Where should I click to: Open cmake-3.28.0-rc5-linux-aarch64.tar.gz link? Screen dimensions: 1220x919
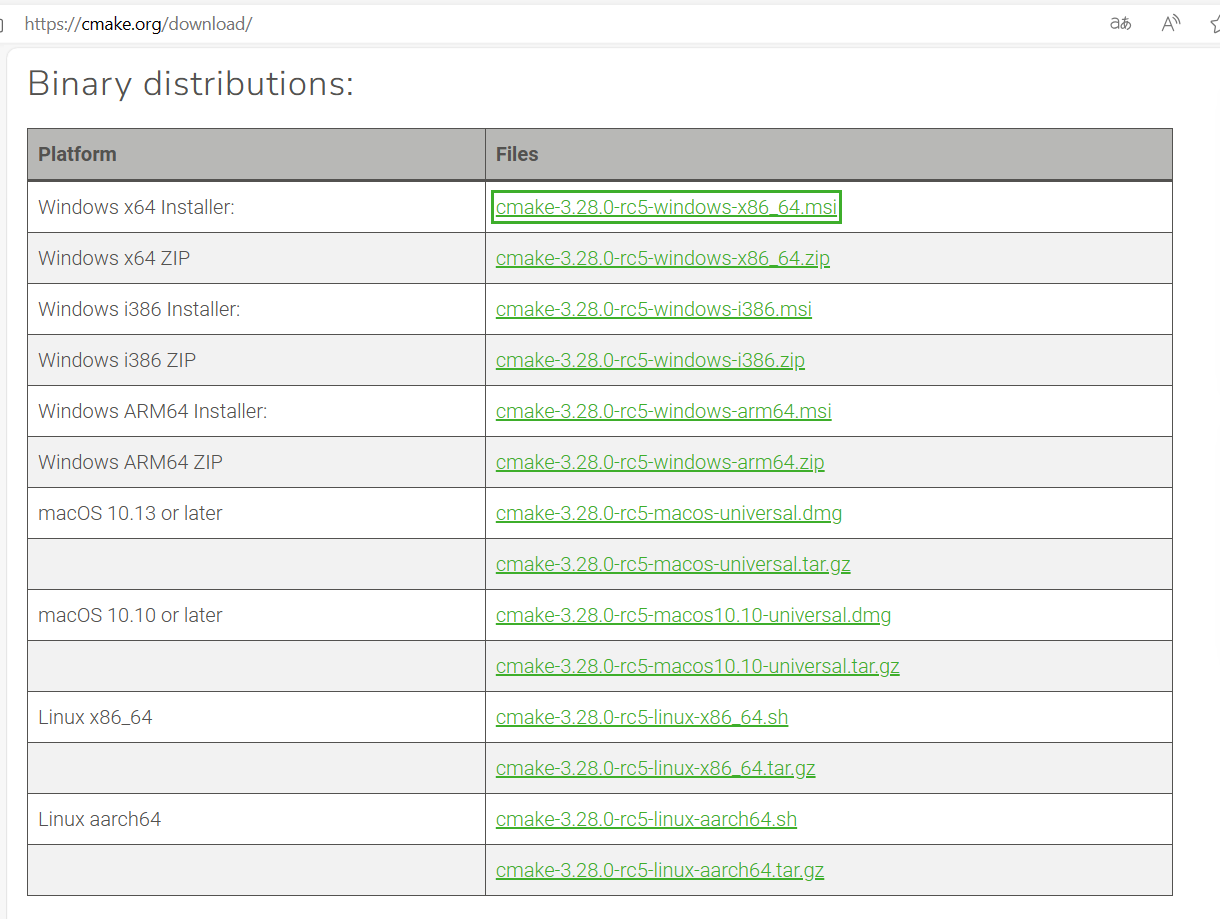coord(660,870)
